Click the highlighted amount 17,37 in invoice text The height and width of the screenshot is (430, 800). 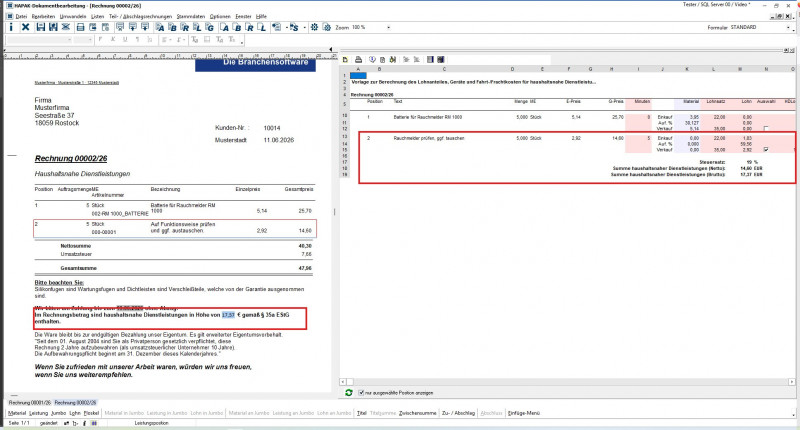[x=228, y=315]
